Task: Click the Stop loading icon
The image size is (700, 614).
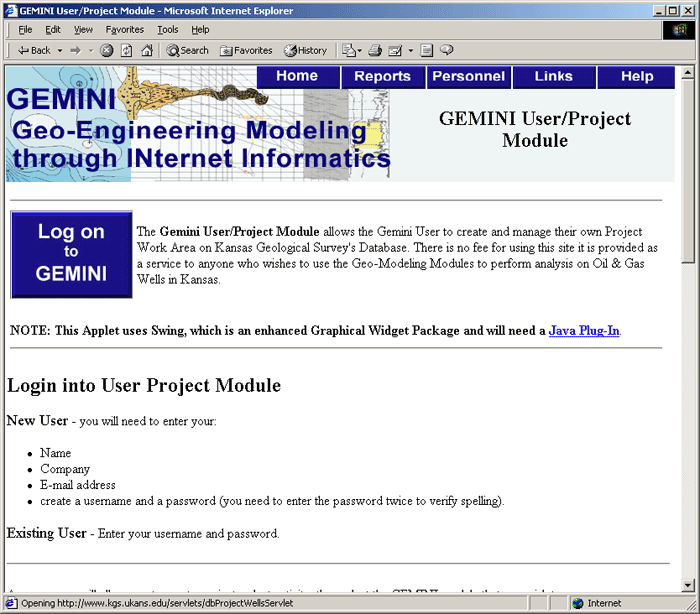Action: [106, 50]
